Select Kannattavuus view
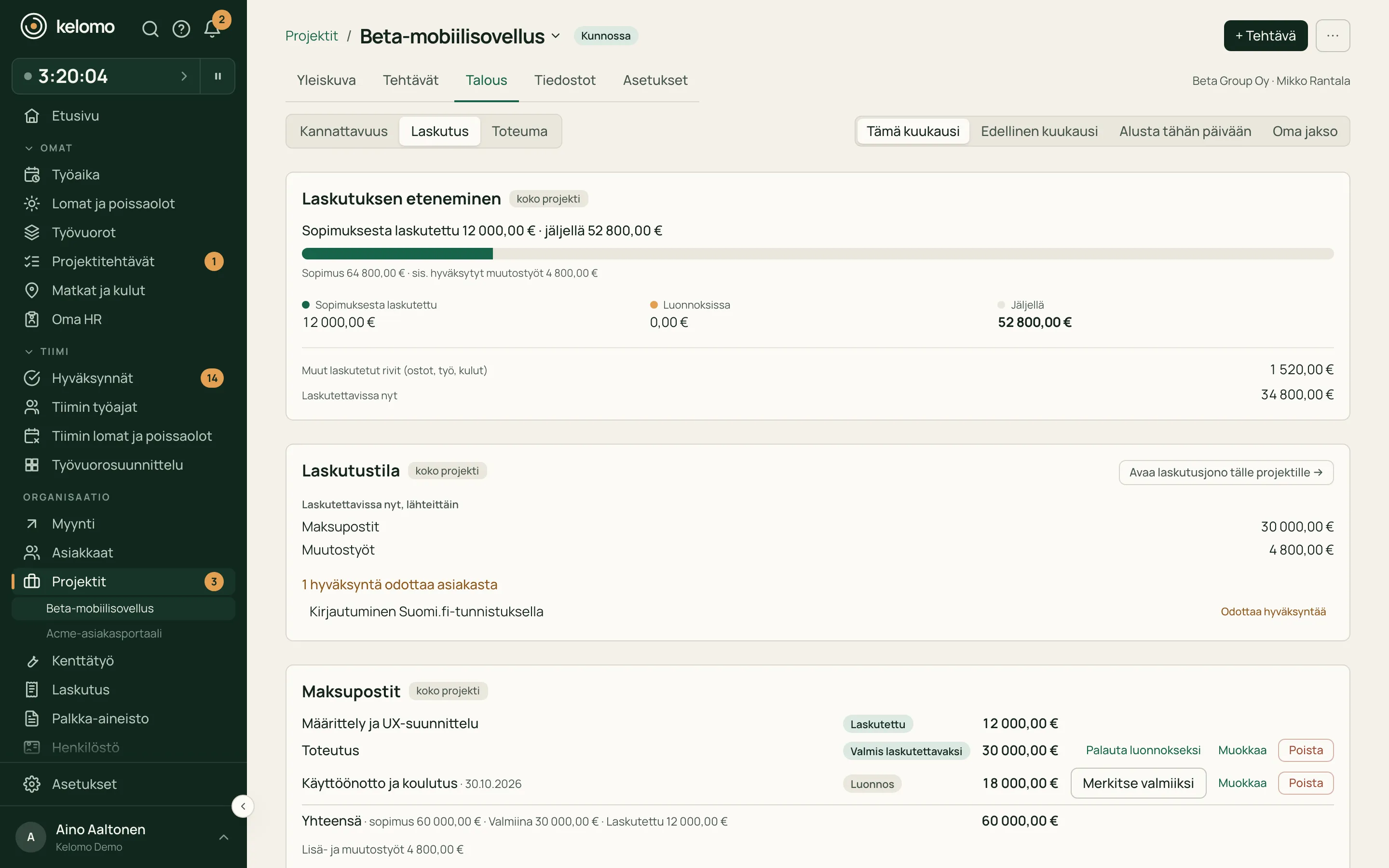 (343, 132)
